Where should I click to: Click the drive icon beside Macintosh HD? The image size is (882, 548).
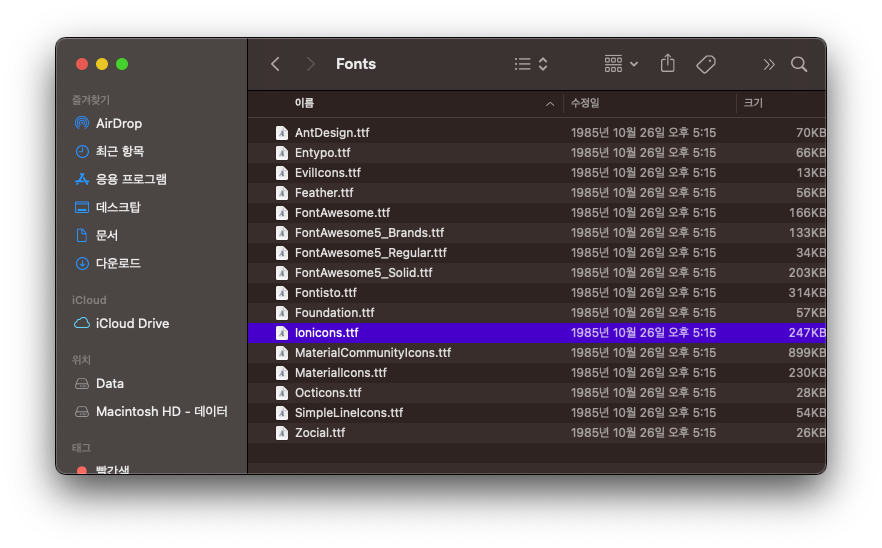pyautogui.click(x=82, y=412)
